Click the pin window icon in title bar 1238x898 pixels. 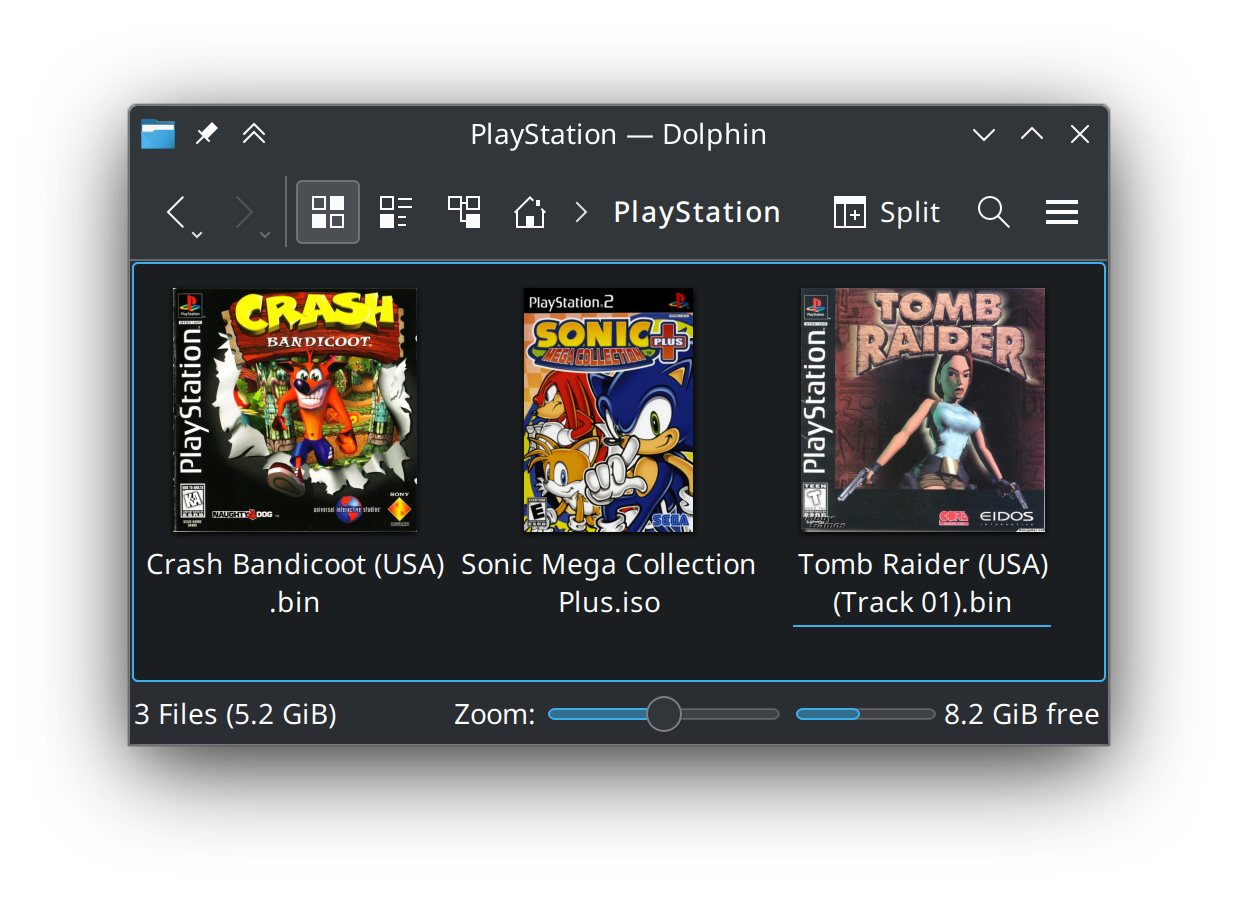pos(206,134)
